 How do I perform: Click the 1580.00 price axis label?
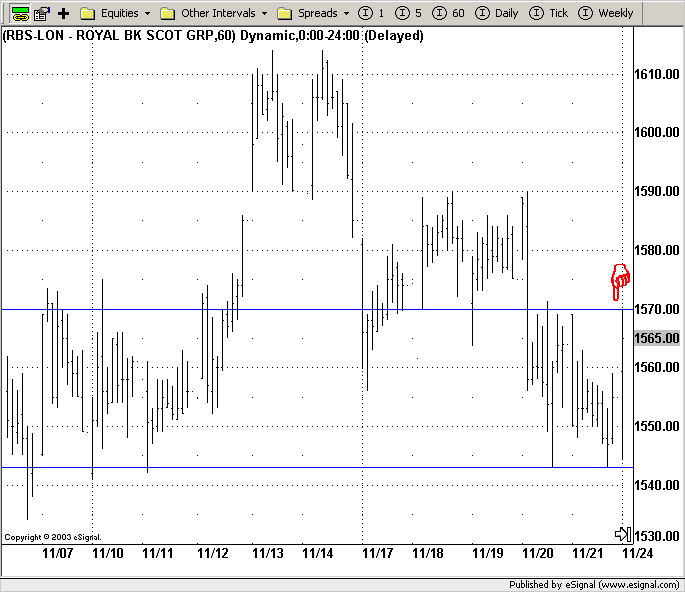click(657, 250)
